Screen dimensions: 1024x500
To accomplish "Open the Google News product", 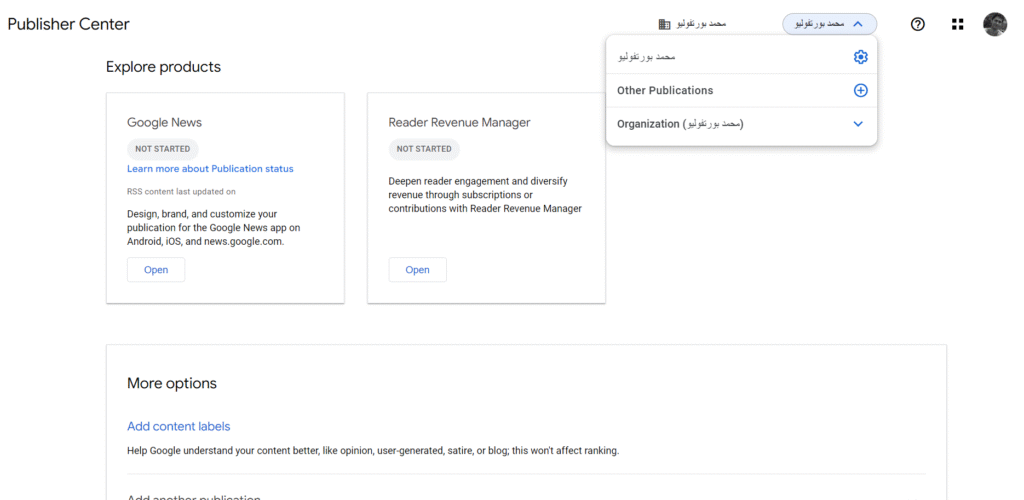I will point(156,270).
